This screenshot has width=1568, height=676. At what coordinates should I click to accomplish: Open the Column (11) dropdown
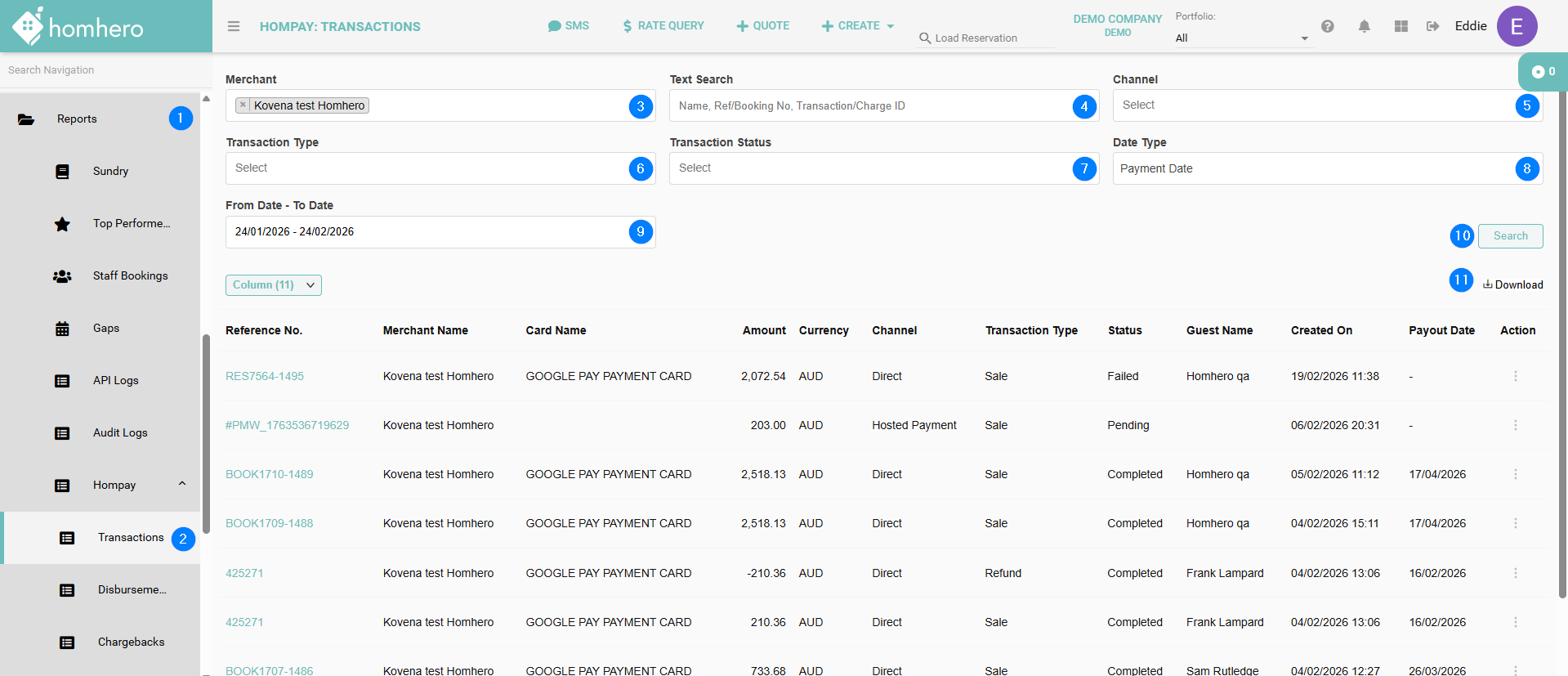coord(273,284)
